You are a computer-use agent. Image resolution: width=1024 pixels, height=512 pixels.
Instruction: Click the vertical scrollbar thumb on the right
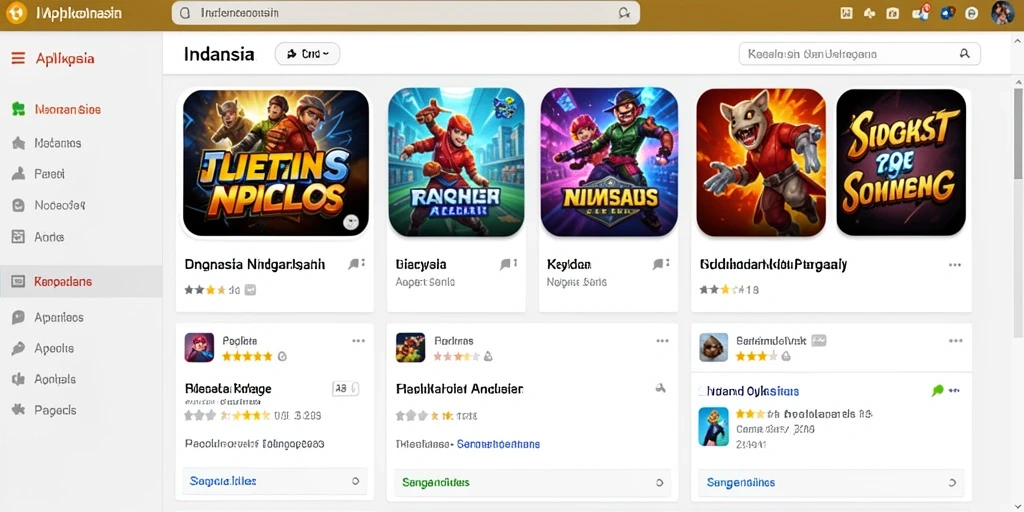pos(1018,134)
